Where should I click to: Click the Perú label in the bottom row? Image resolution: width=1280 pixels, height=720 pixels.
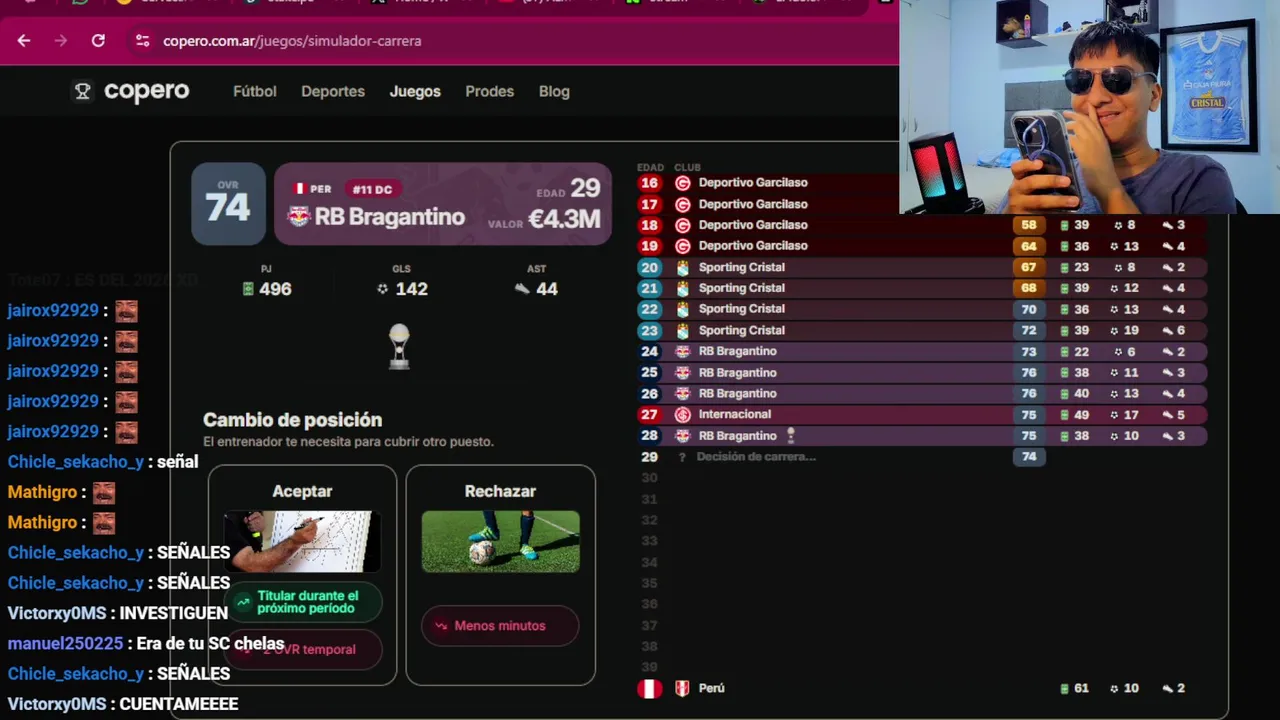pyautogui.click(x=712, y=688)
